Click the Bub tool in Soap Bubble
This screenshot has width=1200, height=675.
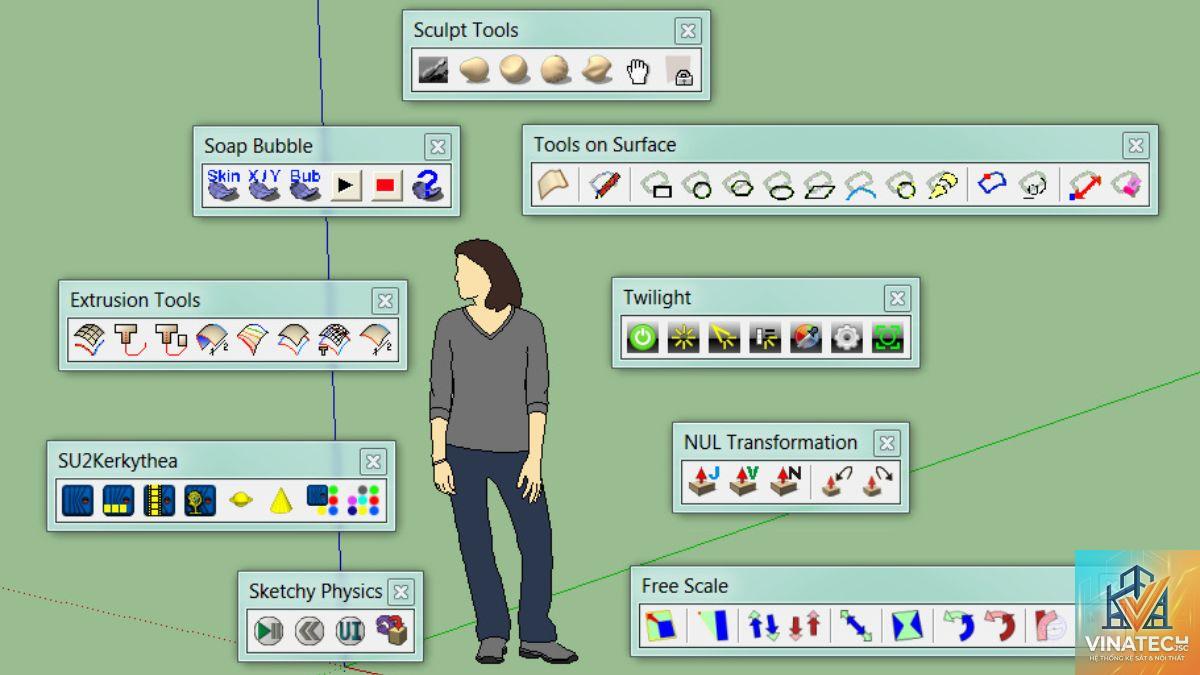305,185
